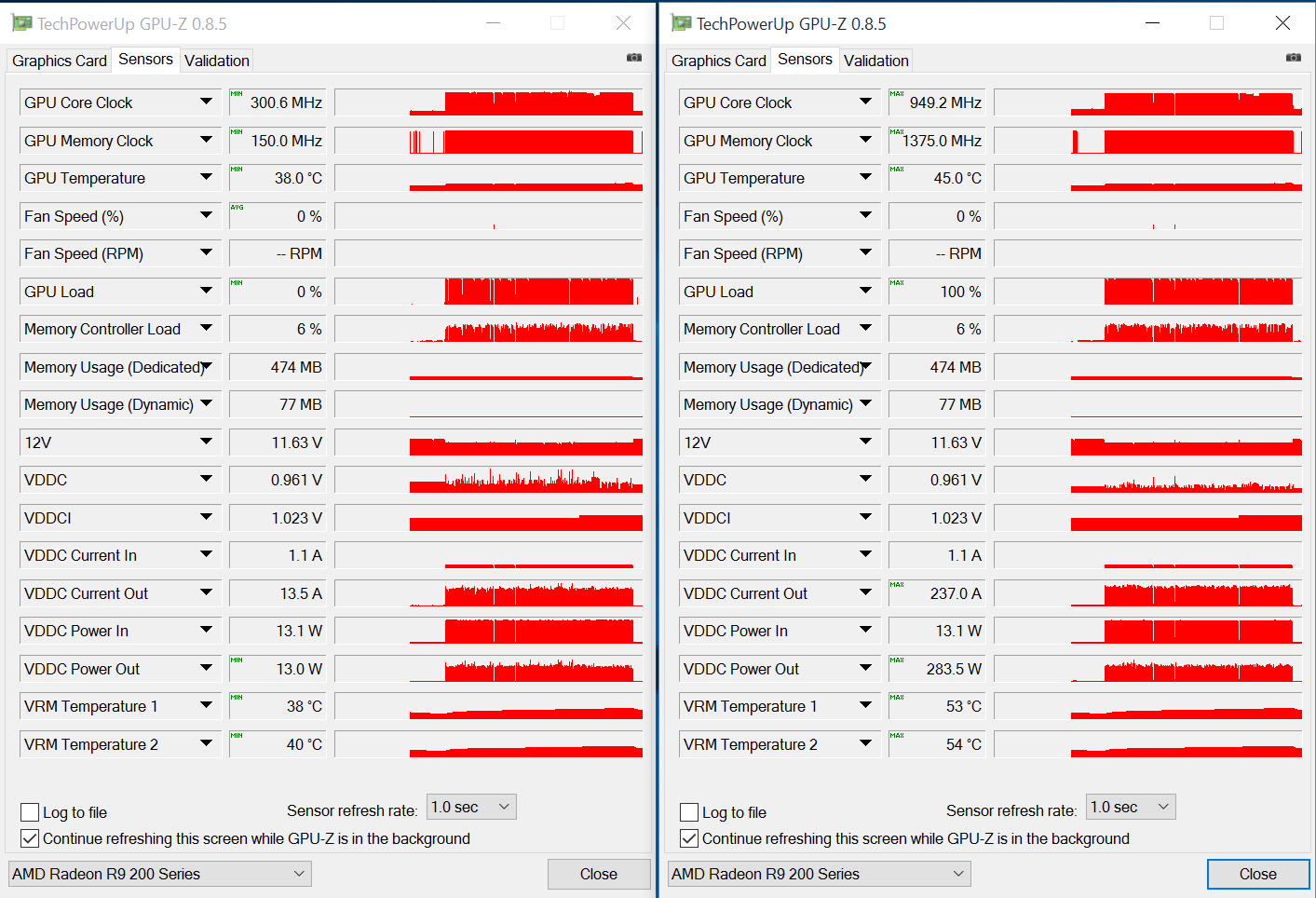1316x898 pixels.
Task: Click GPU-Z app icon in left title bar
Action: pos(21,23)
